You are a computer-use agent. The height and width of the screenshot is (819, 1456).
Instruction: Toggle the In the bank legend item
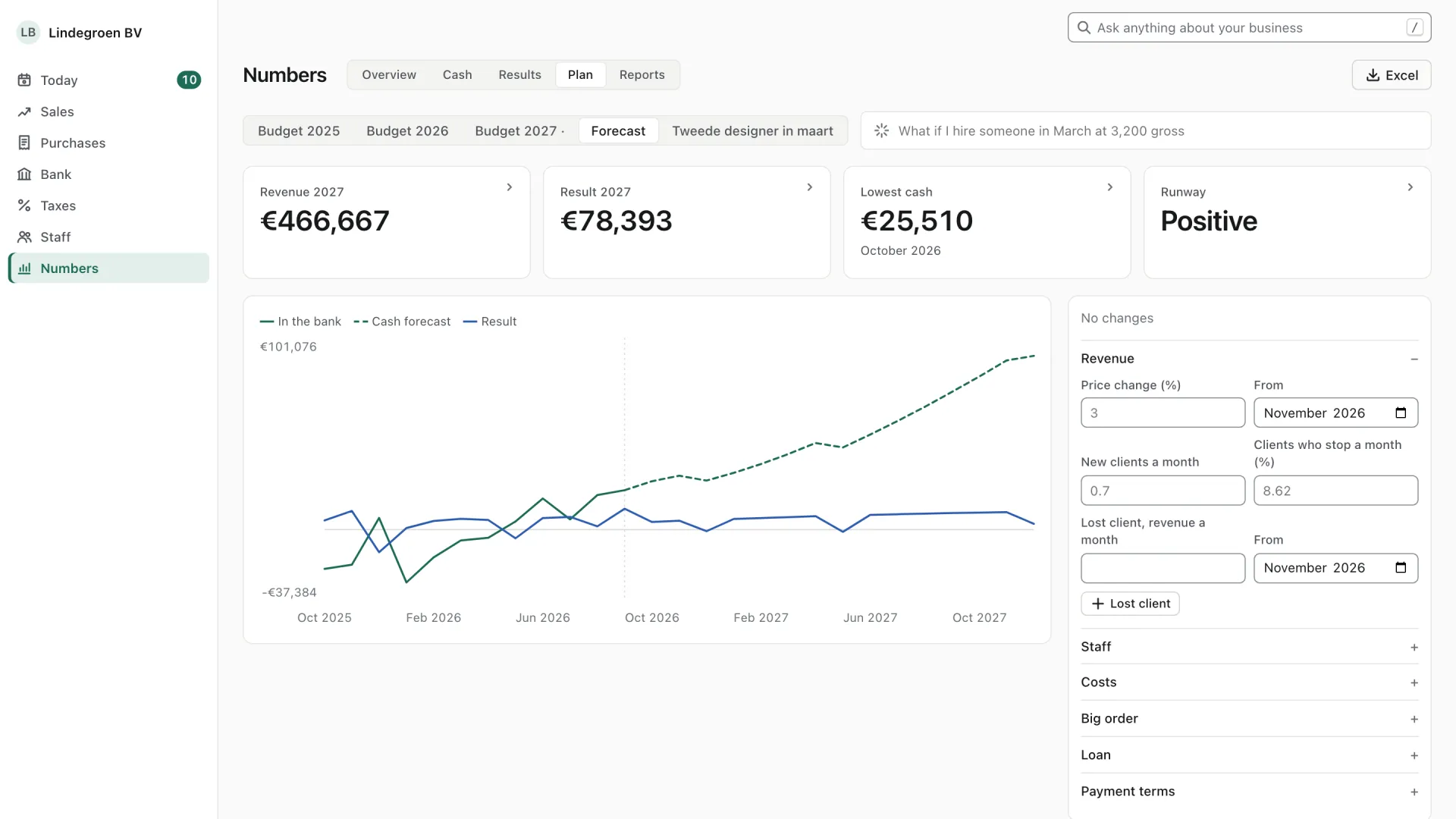click(300, 322)
